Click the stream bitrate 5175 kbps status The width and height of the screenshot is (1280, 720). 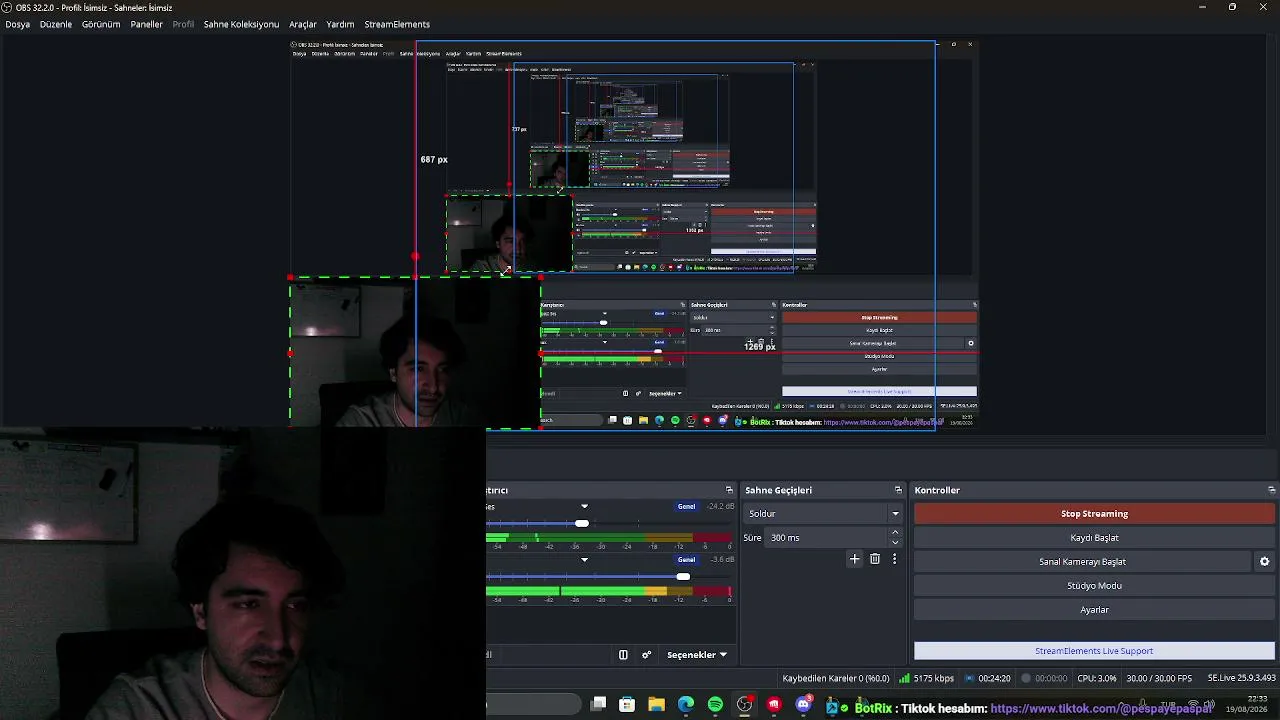coord(927,678)
